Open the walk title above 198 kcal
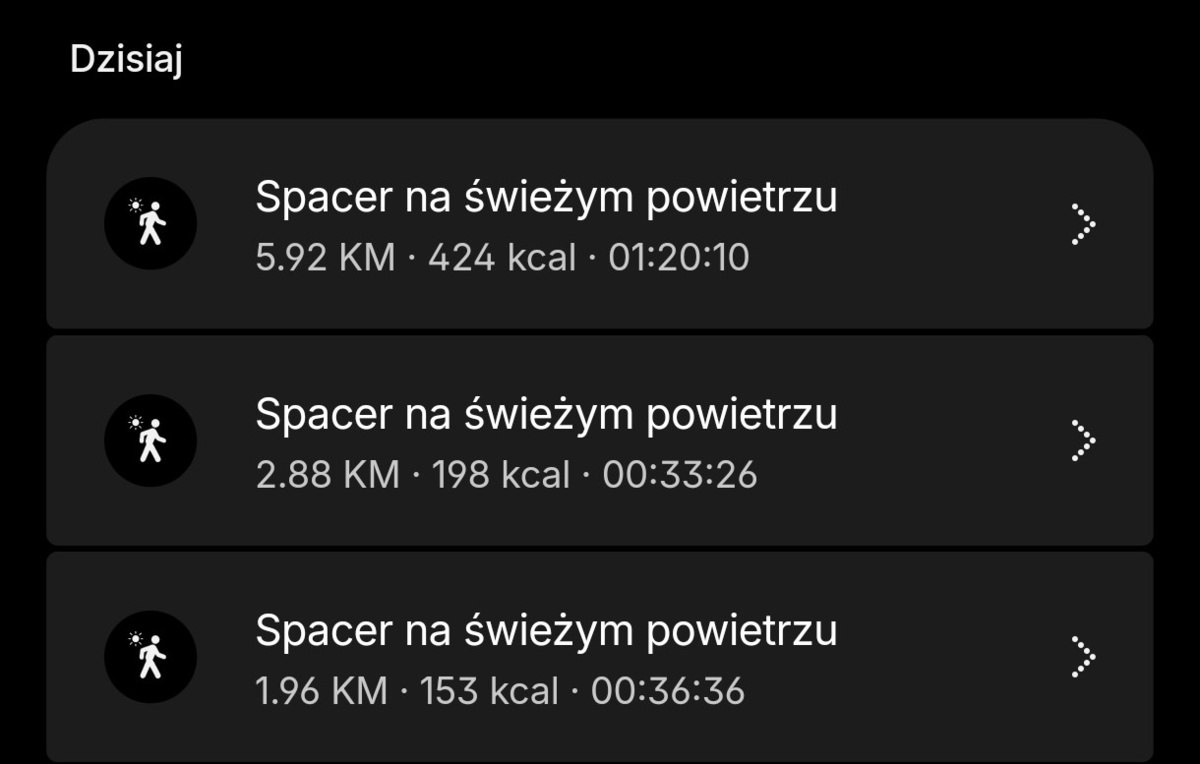The height and width of the screenshot is (764, 1200). click(x=546, y=414)
